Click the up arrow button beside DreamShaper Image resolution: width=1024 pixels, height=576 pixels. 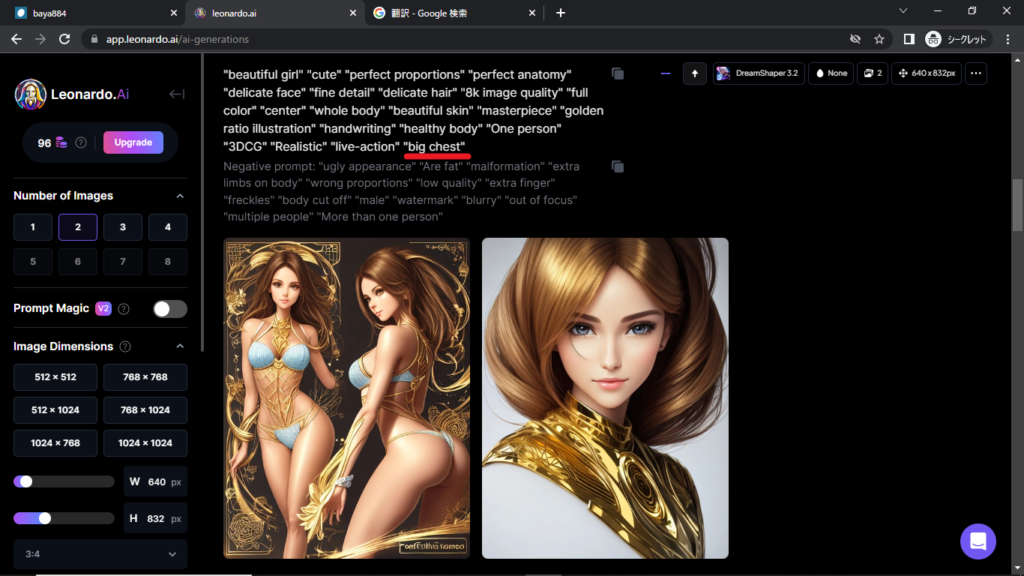pyautogui.click(x=695, y=74)
